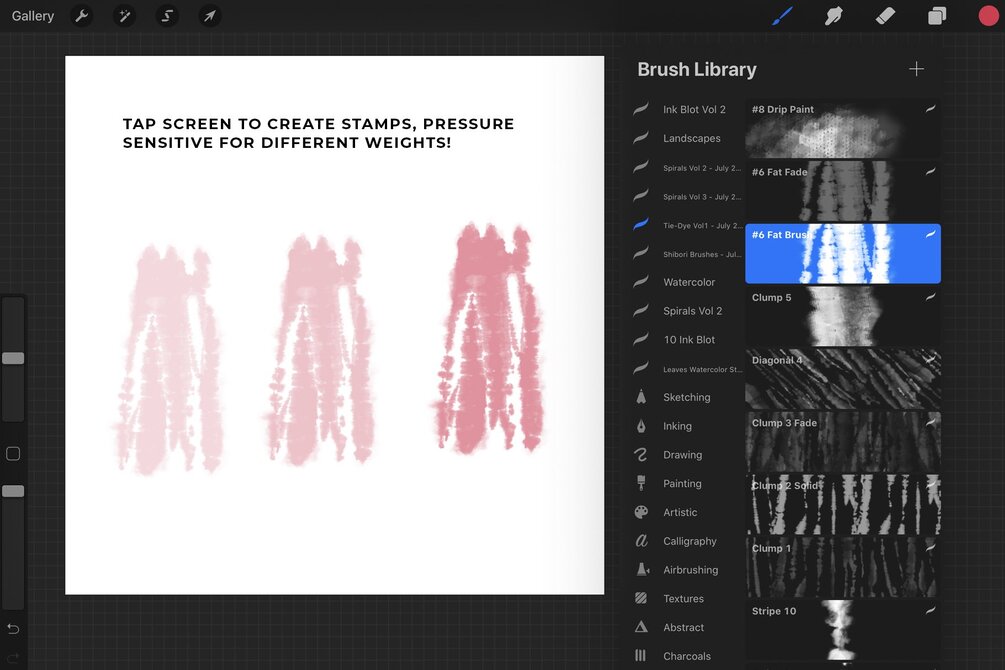This screenshot has width=1005, height=670.
Task: Open the Abstract brush set
Action: 683,628
